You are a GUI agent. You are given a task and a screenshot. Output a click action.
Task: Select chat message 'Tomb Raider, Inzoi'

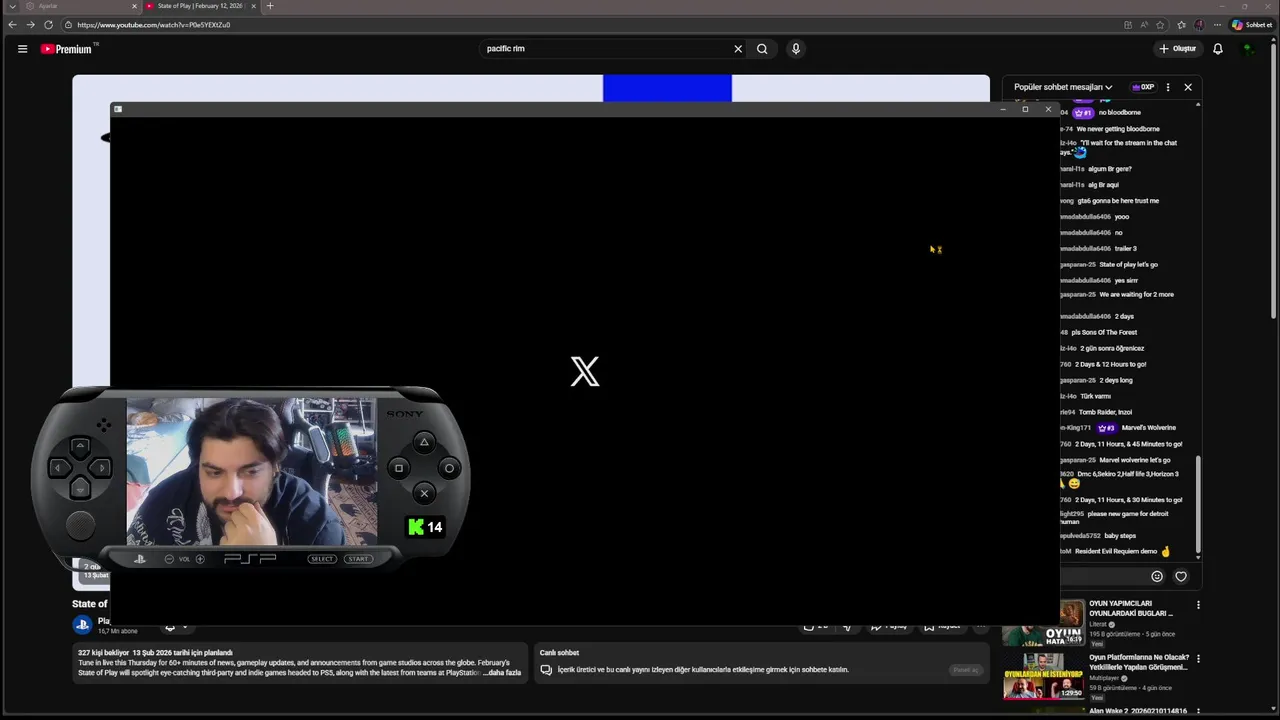pyautogui.click(x=1105, y=412)
